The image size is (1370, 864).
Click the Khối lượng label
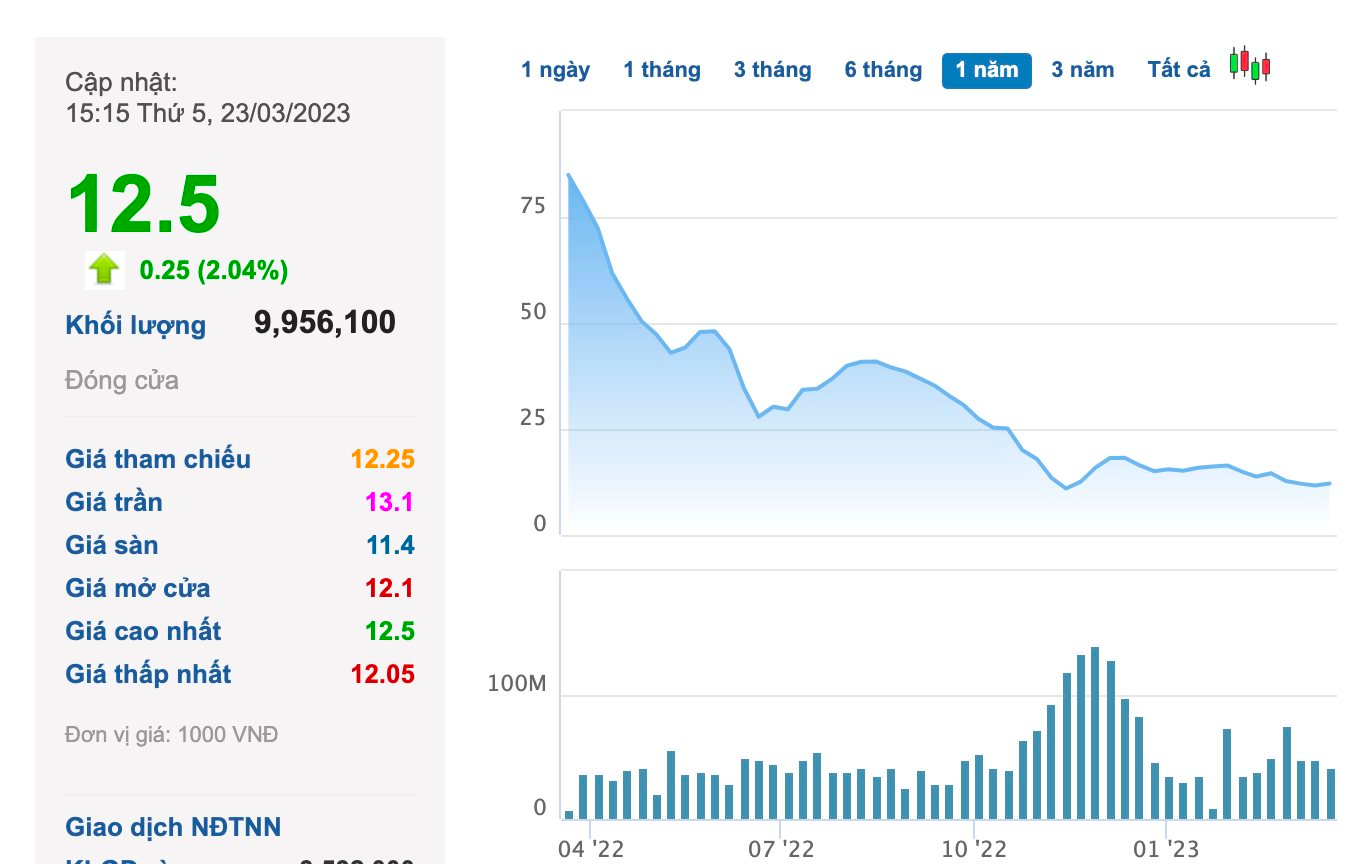(136, 325)
